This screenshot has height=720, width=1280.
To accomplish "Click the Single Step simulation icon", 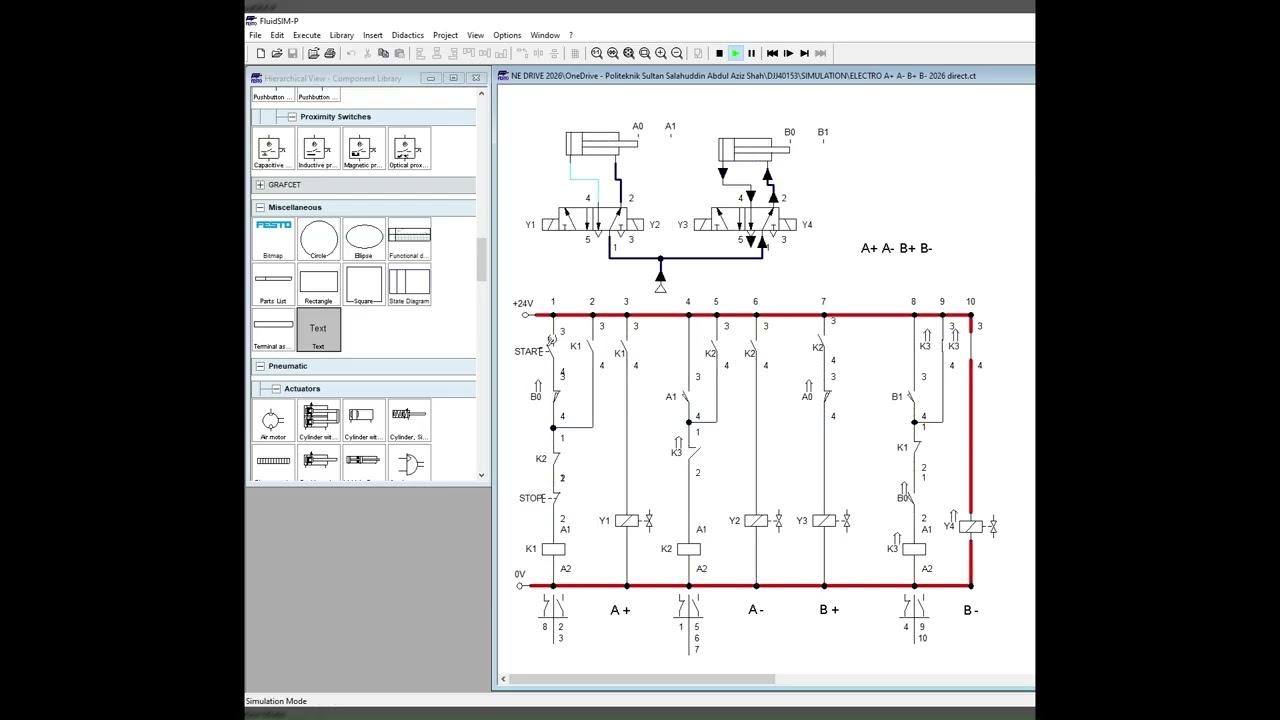I will [x=788, y=53].
